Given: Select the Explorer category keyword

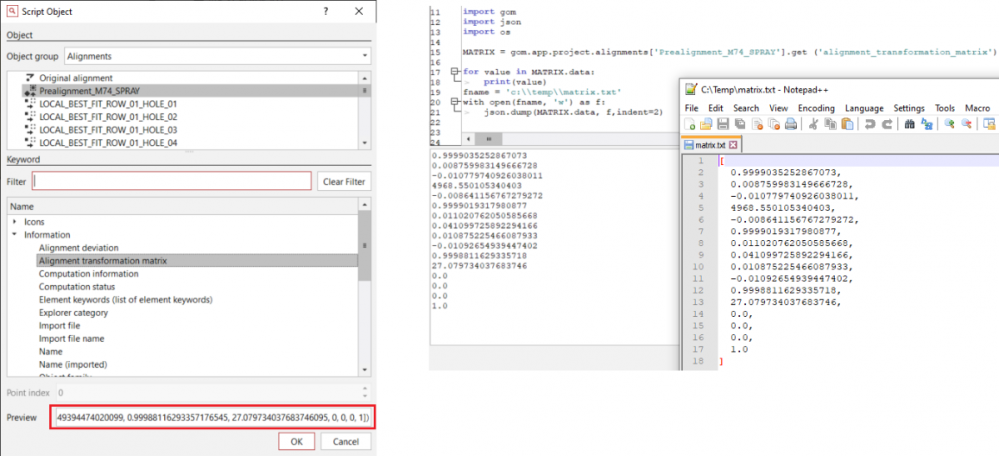Looking at the screenshot, I should coord(73,313).
